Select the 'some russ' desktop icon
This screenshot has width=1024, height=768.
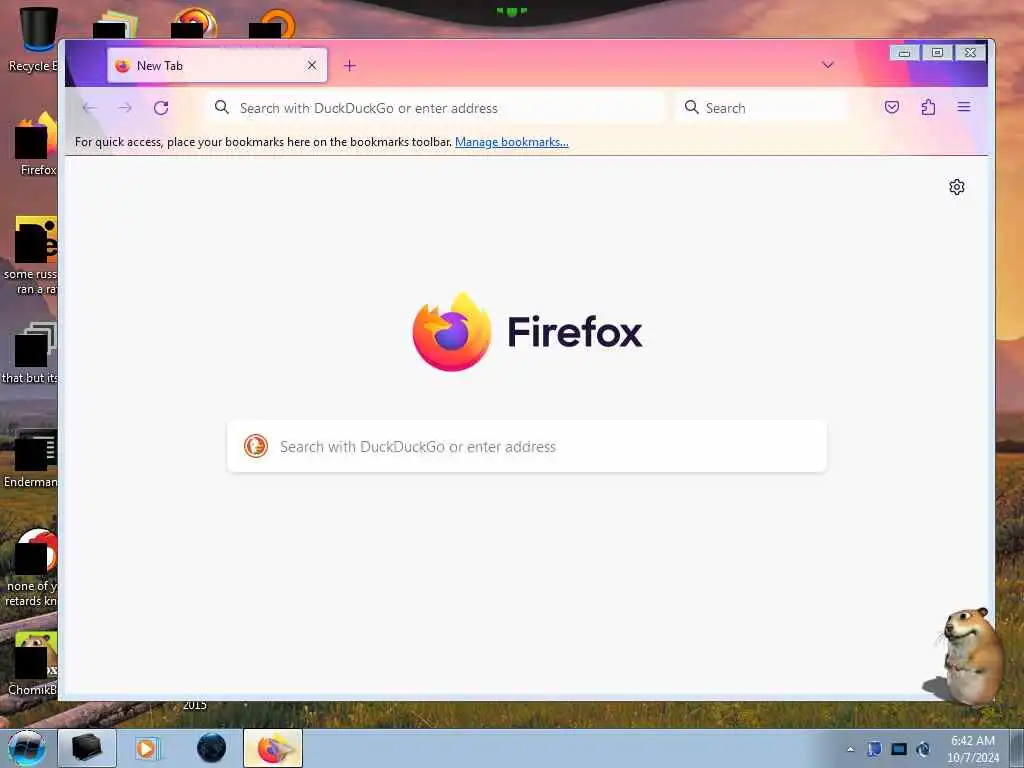click(31, 255)
